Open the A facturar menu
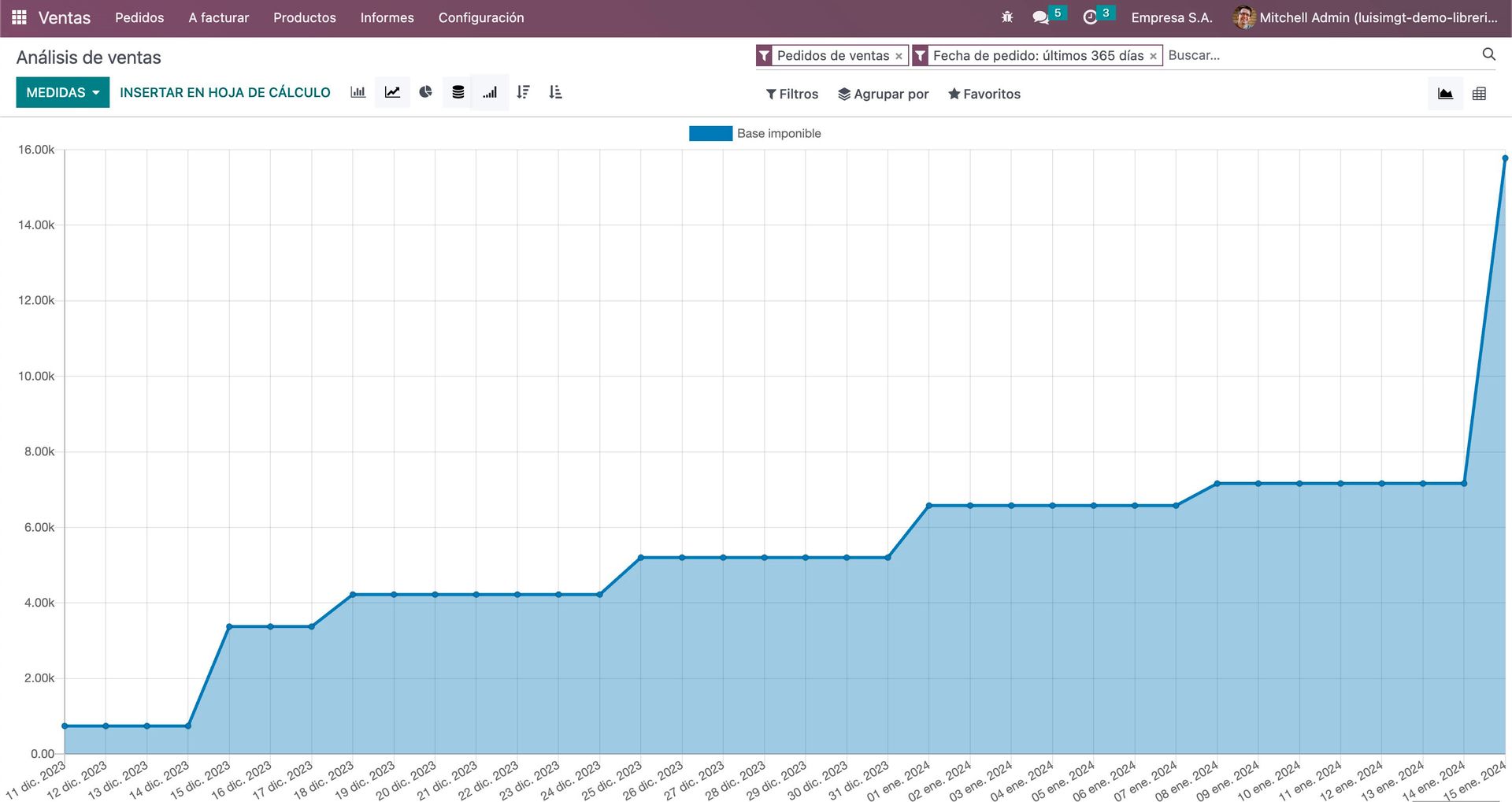 point(219,17)
